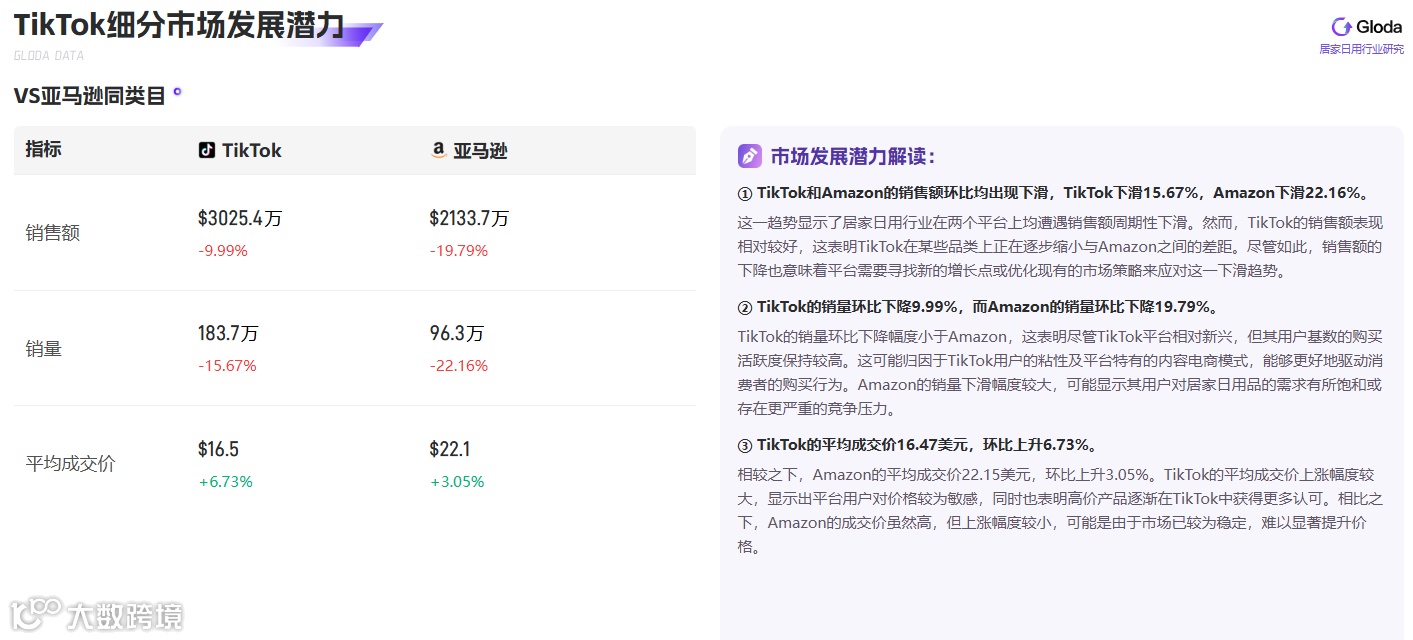Click the 销量 row label
This screenshot has width=1413, height=640.
pos(43,349)
